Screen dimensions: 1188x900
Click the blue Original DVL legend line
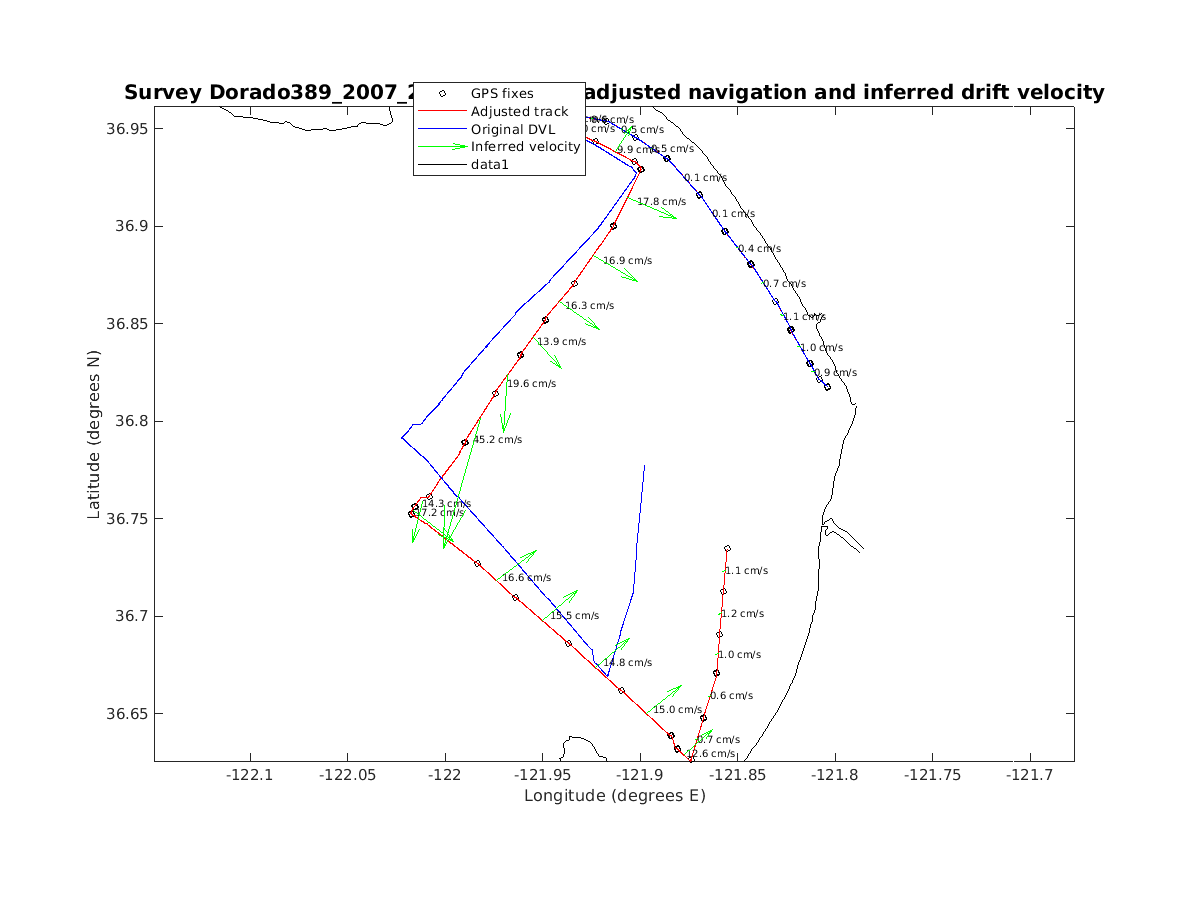[441, 129]
